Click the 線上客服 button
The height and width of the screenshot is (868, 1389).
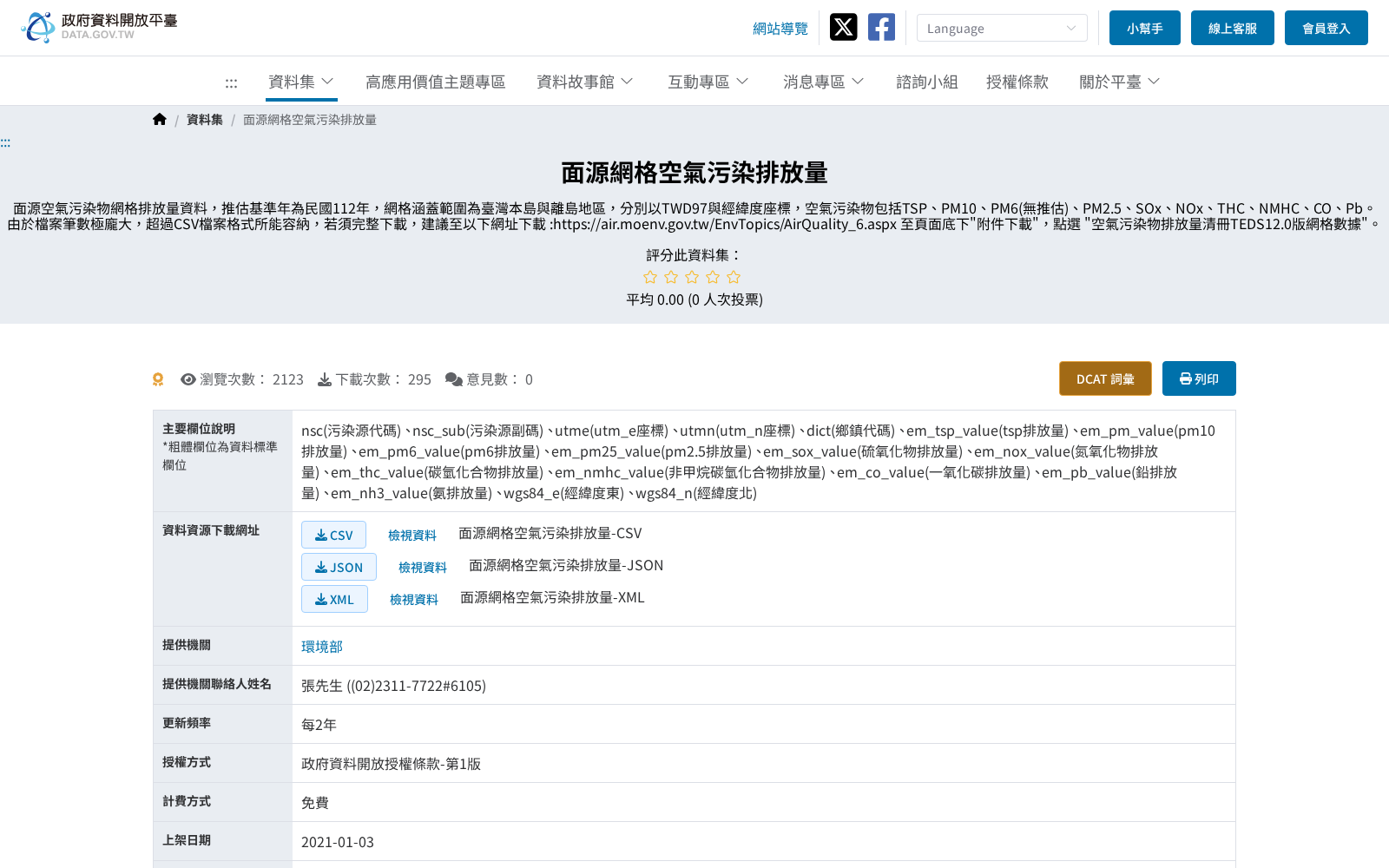[1233, 28]
